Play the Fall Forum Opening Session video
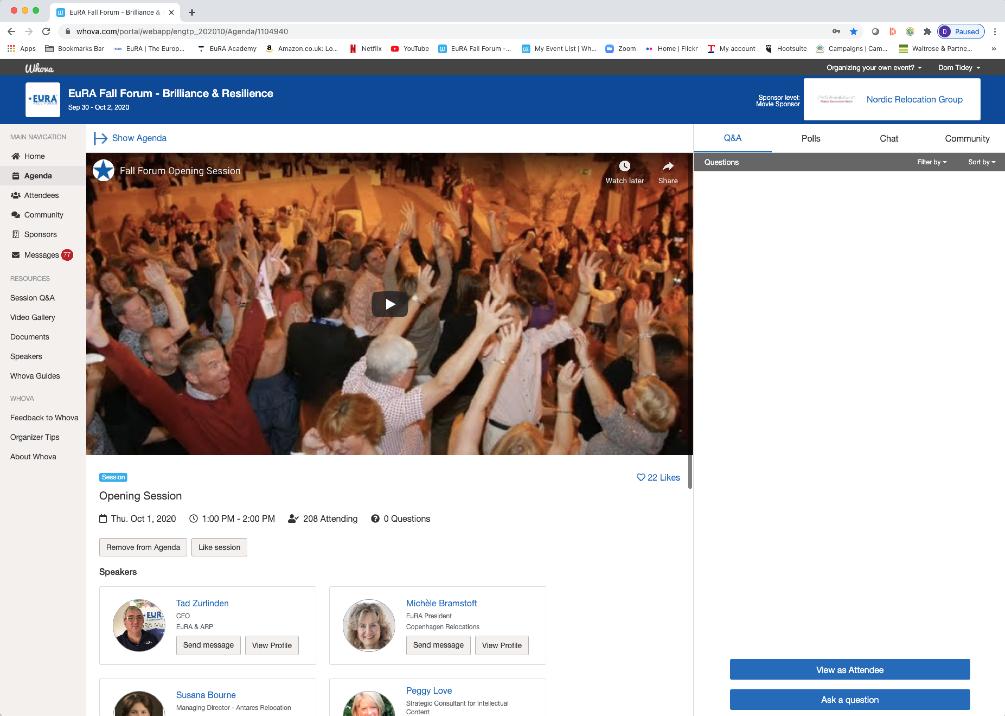This screenshot has height=716, width=1005. (x=390, y=304)
